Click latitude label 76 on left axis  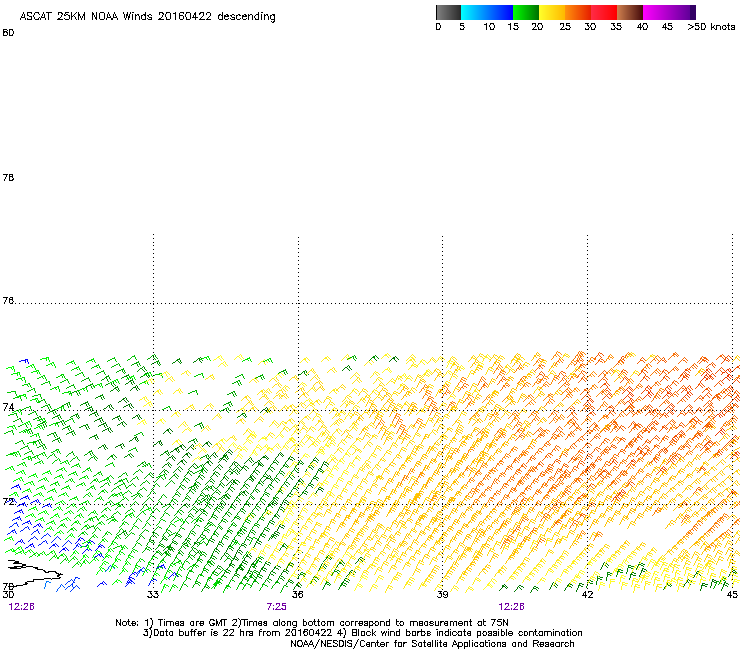point(8,301)
